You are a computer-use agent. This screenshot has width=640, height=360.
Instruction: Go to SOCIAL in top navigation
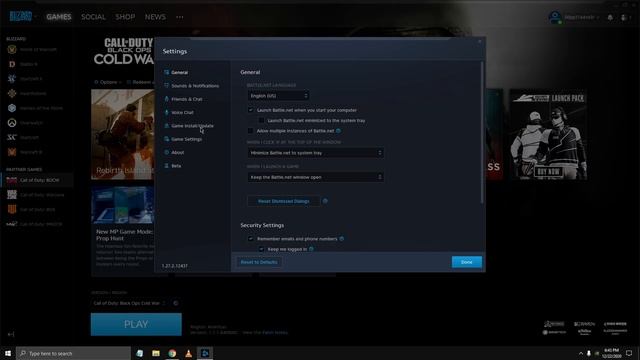point(93,17)
